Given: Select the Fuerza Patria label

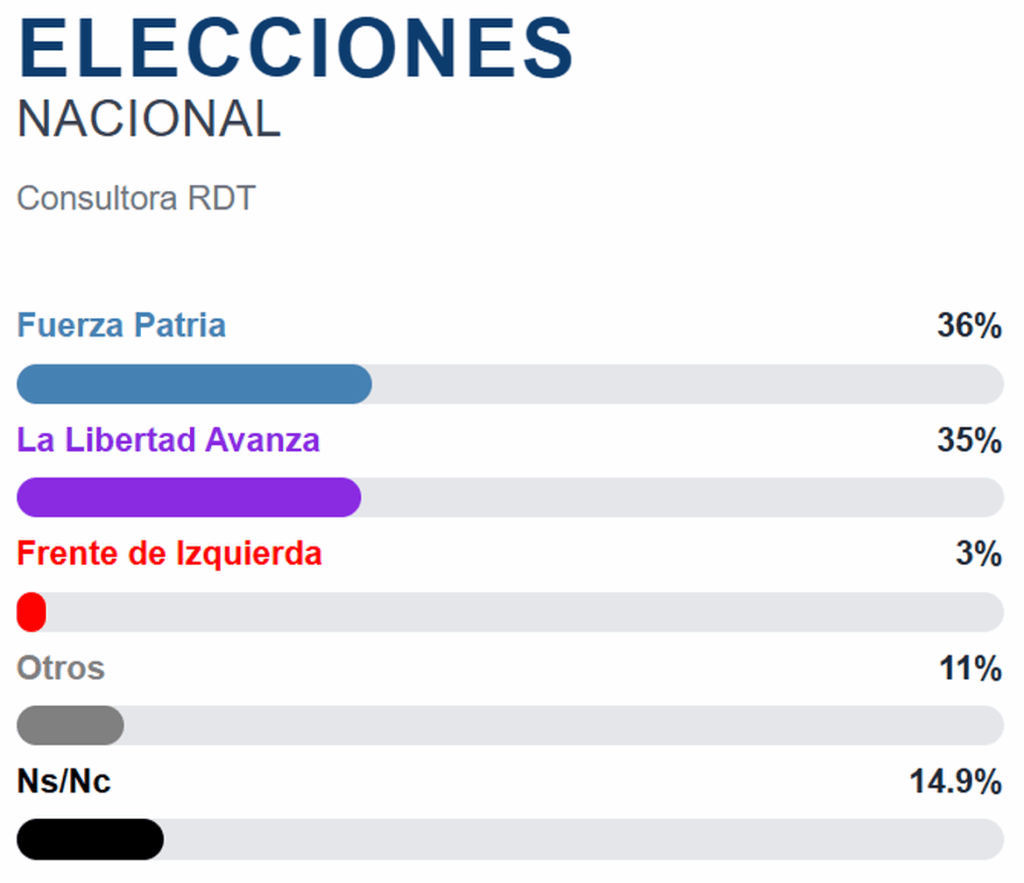Looking at the screenshot, I should (x=121, y=325).
